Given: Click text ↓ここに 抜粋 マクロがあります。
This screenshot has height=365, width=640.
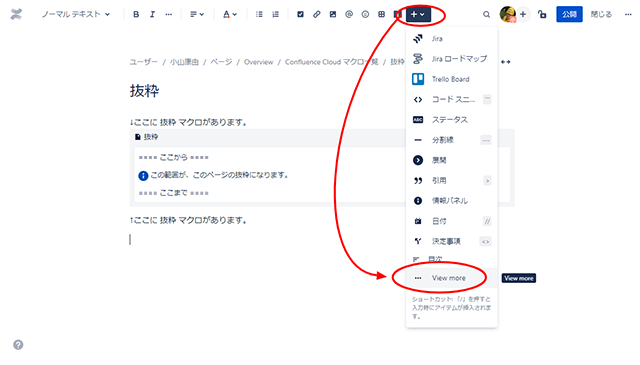Looking at the screenshot, I should point(188,122).
